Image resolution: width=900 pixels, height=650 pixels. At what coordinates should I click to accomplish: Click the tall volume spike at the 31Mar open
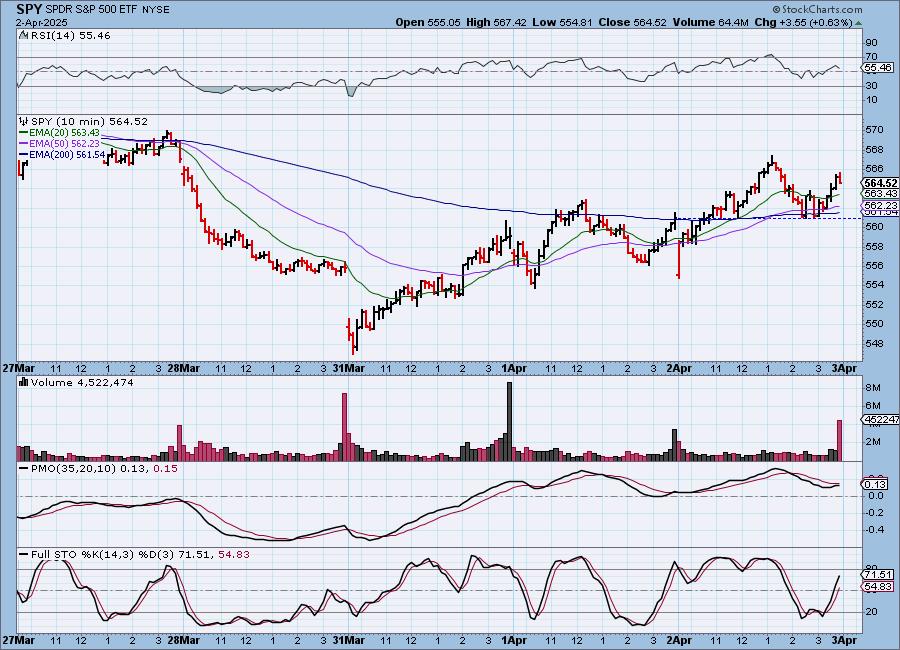point(344,427)
